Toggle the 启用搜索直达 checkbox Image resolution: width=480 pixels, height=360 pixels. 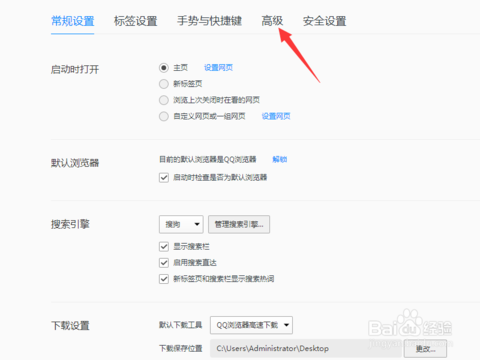(164, 263)
